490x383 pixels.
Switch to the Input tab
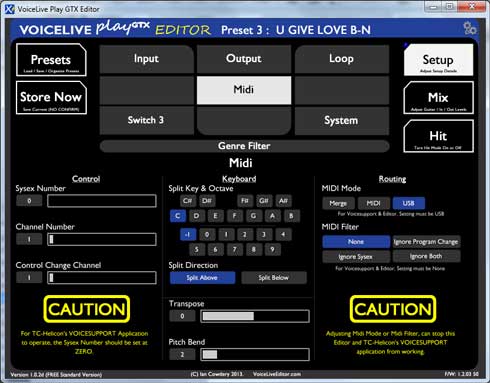point(146,59)
